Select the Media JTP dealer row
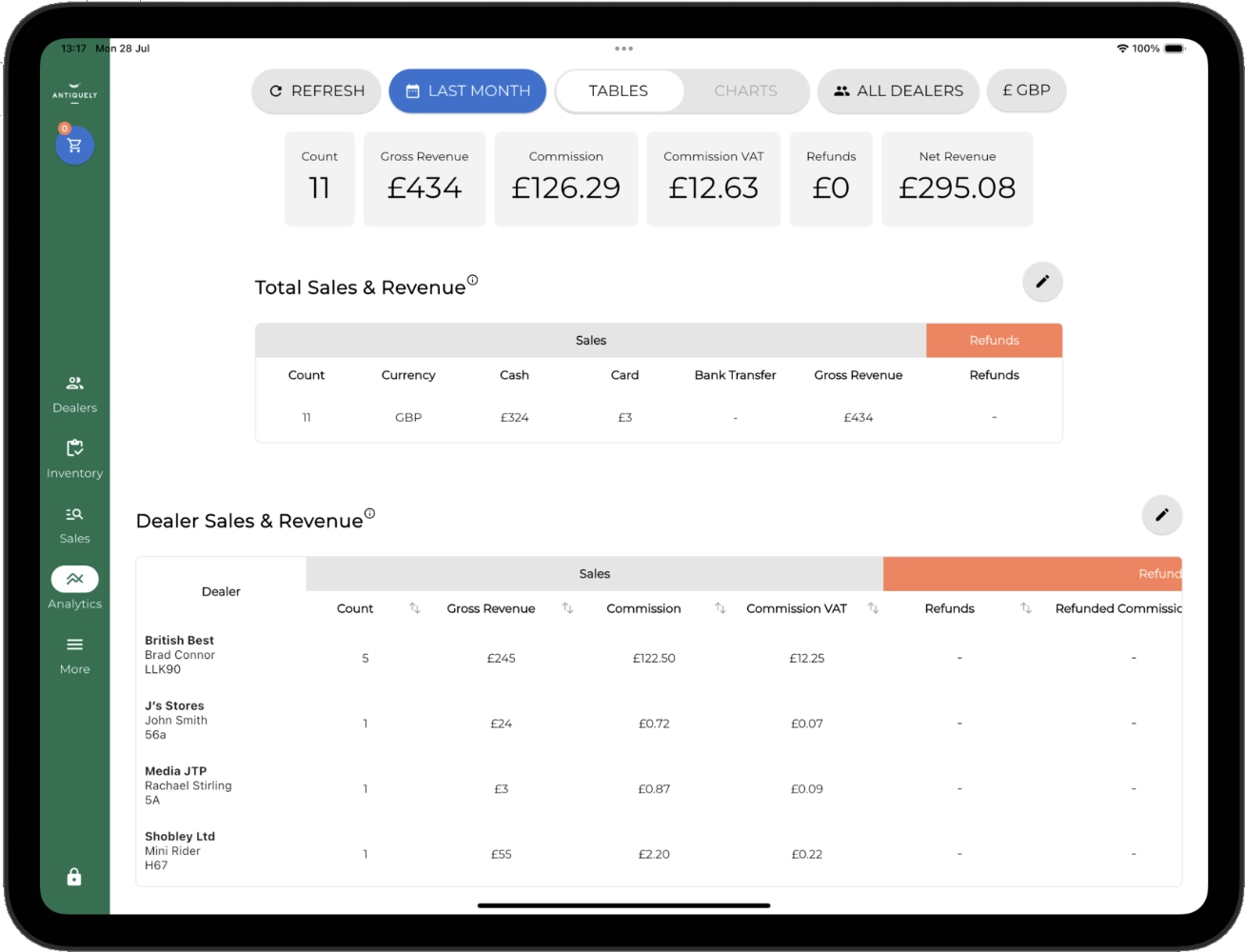This screenshot has width=1245, height=952. click(x=659, y=786)
